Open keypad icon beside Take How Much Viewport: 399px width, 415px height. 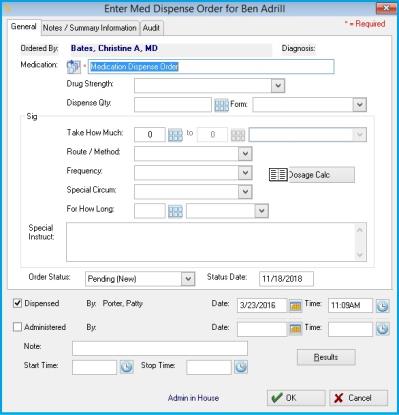pyautogui.click(x=175, y=135)
